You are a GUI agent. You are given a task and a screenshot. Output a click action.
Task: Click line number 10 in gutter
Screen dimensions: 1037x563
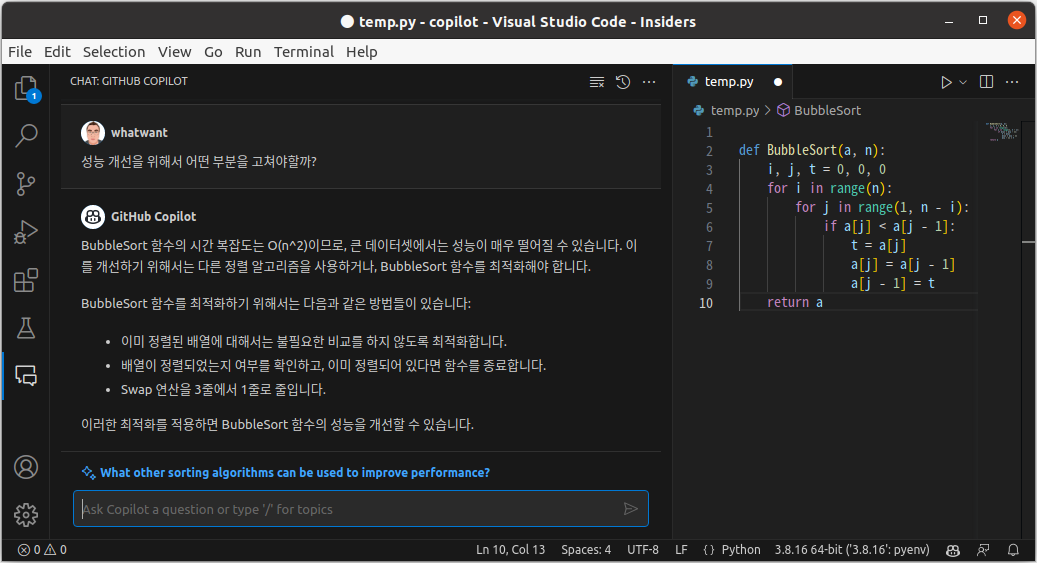[x=706, y=302]
